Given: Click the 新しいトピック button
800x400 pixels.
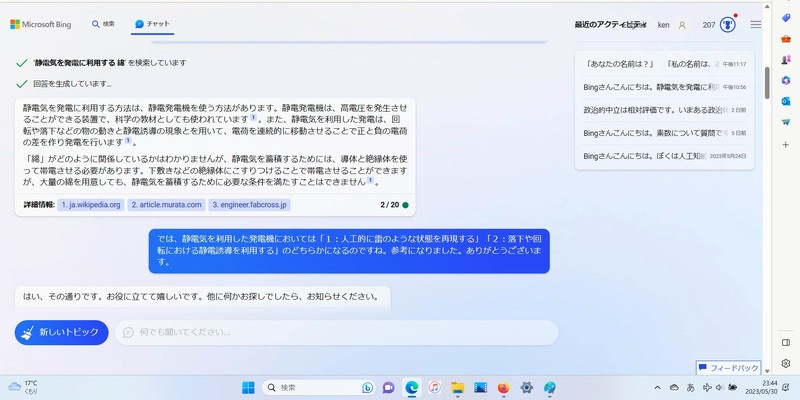Looking at the screenshot, I should 62,333.
